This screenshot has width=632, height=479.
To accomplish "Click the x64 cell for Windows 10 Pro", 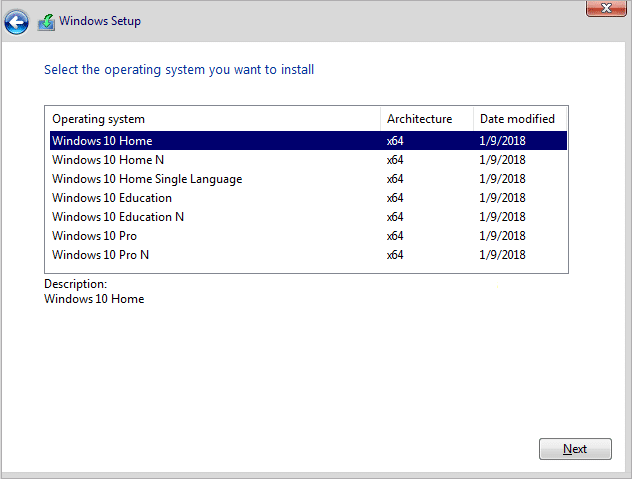I will point(395,236).
